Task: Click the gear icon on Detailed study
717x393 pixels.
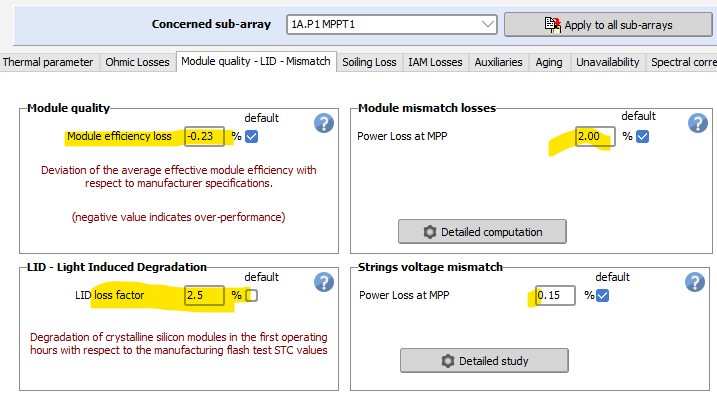Action: [448, 361]
